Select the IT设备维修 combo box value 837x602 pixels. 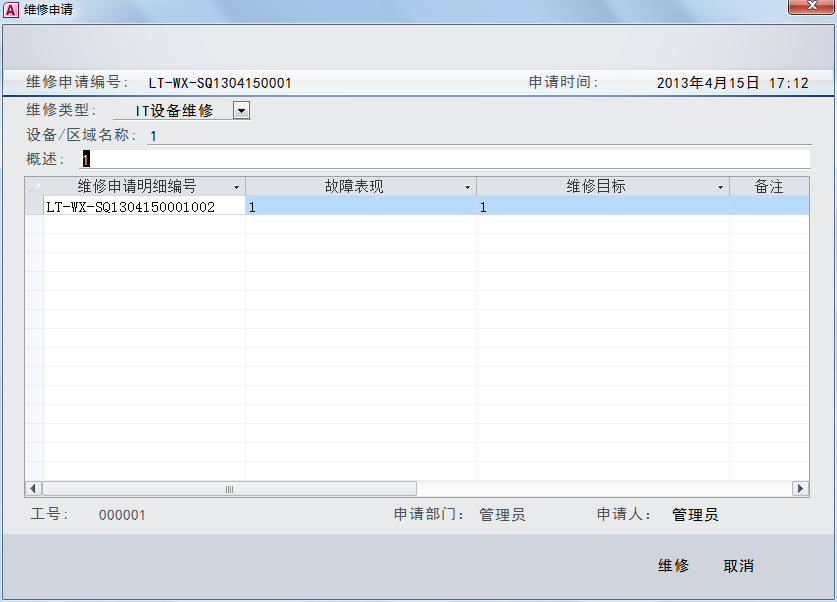click(x=174, y=110)
